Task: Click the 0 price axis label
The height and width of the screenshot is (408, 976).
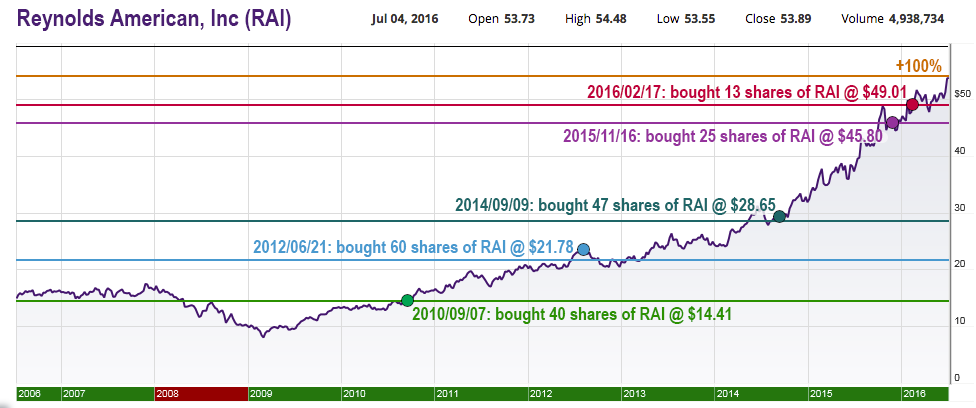Action: coord(957,377)
